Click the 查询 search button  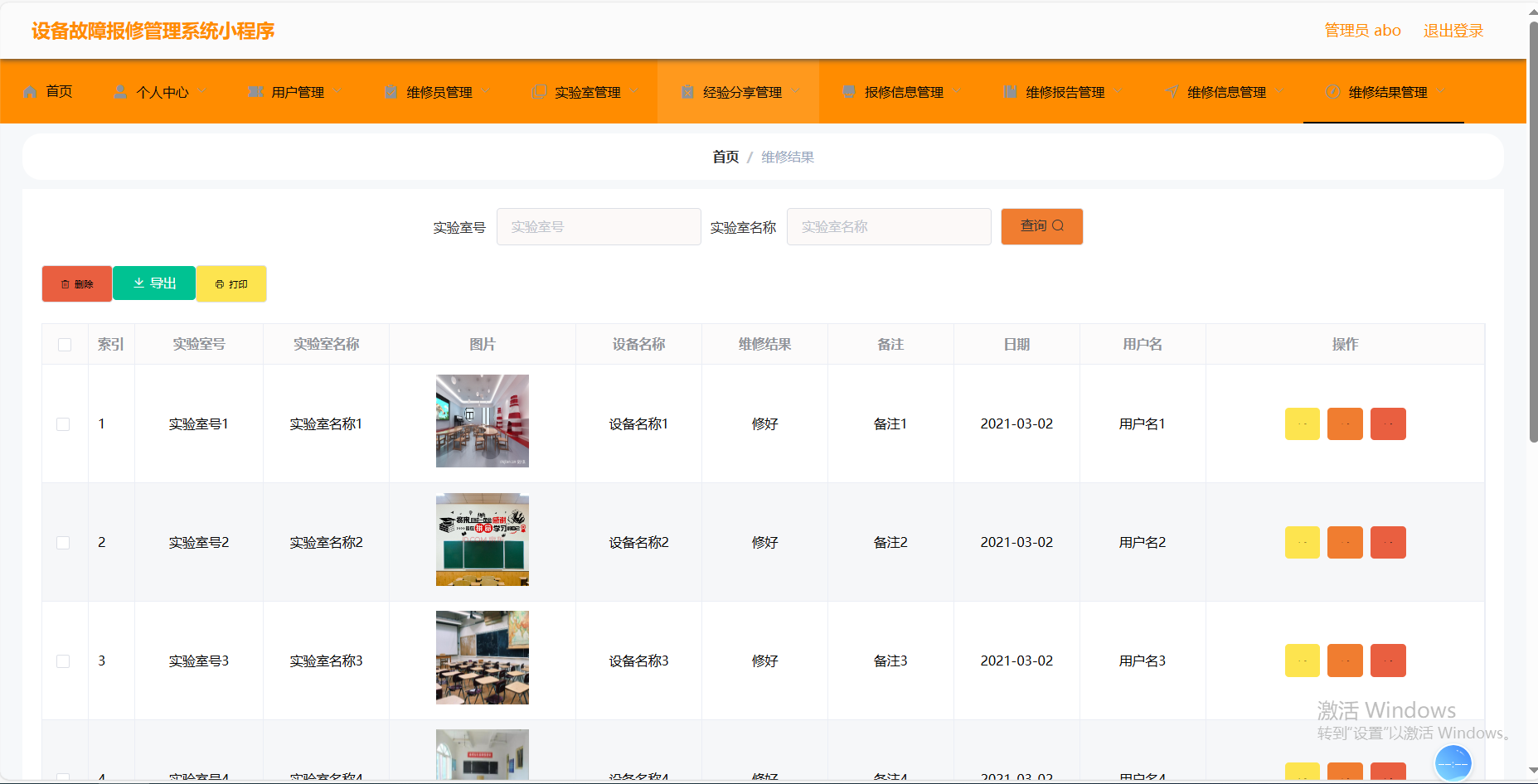point(1042,226)
